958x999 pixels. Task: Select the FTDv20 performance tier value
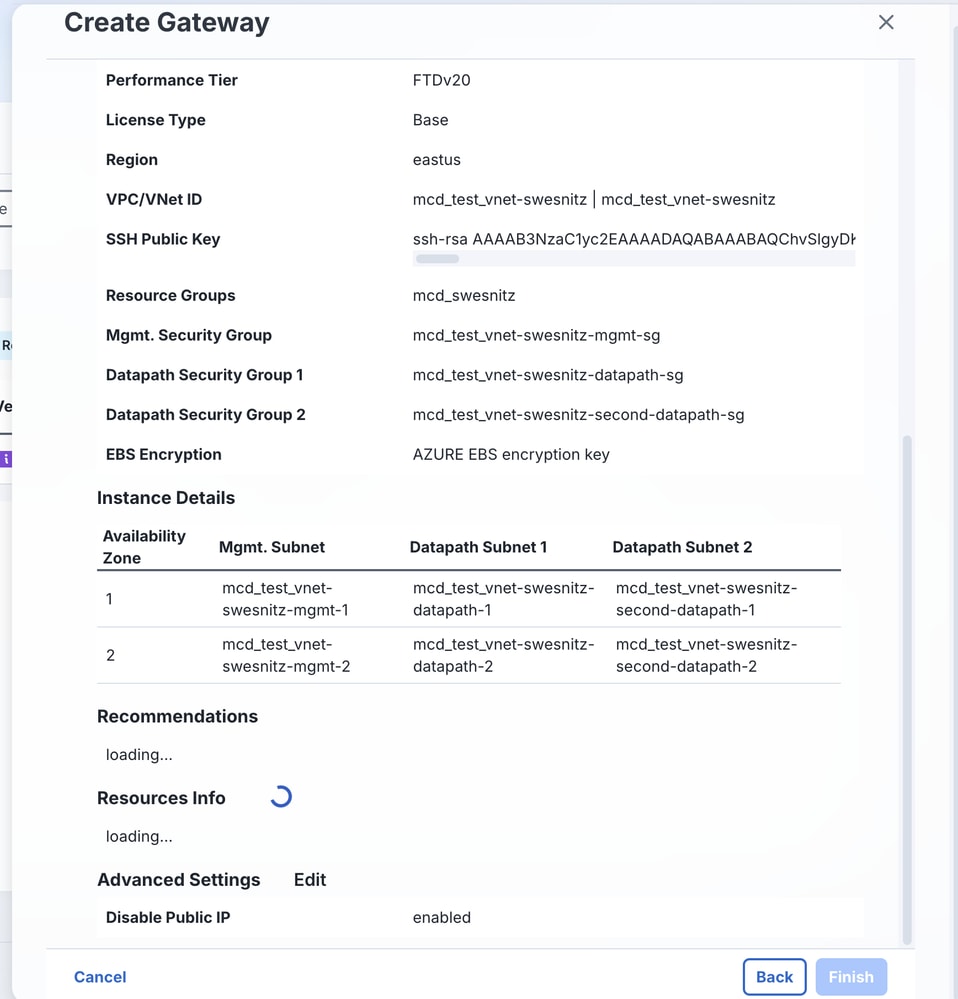441,80
